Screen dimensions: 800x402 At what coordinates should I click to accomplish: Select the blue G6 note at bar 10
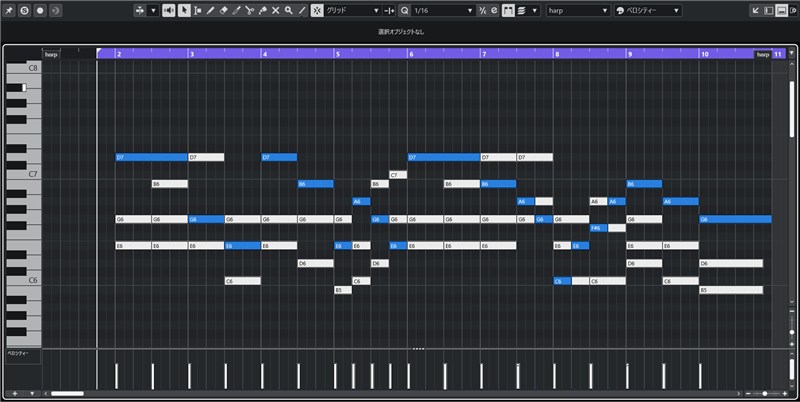point(735,219)
